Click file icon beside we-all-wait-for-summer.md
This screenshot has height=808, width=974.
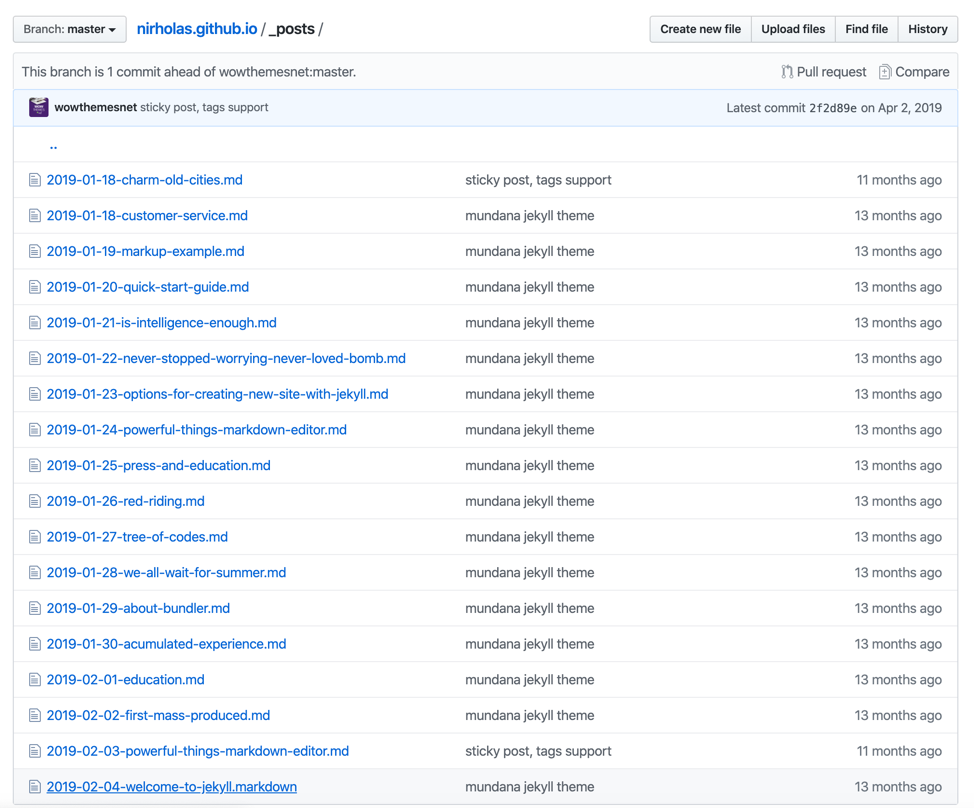coord(35,573)
